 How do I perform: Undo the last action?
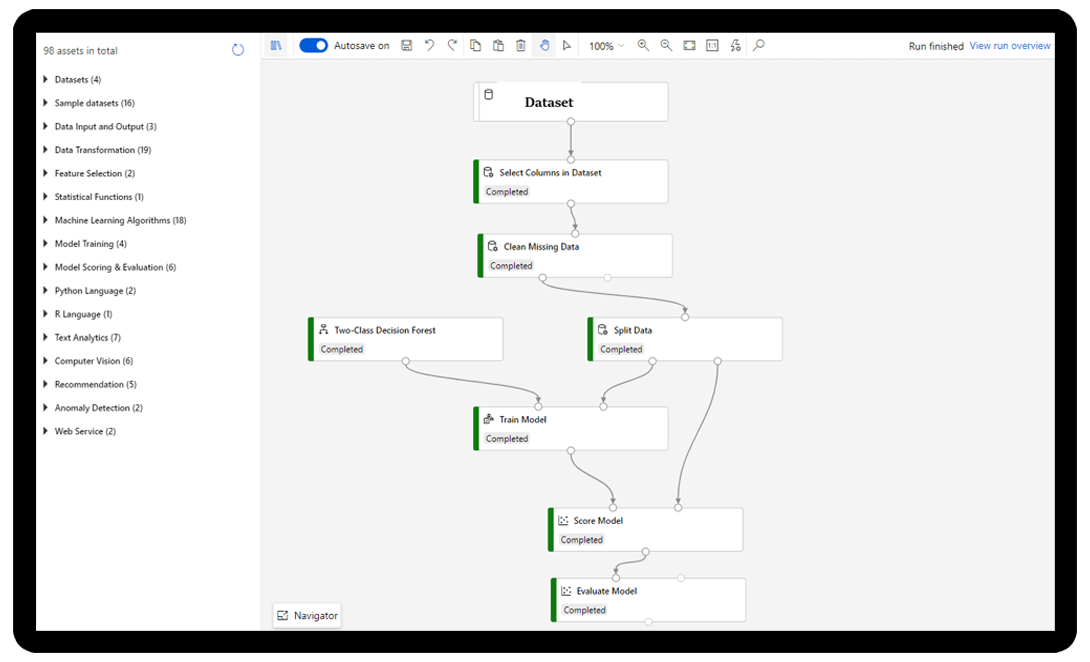click(429, 46)
